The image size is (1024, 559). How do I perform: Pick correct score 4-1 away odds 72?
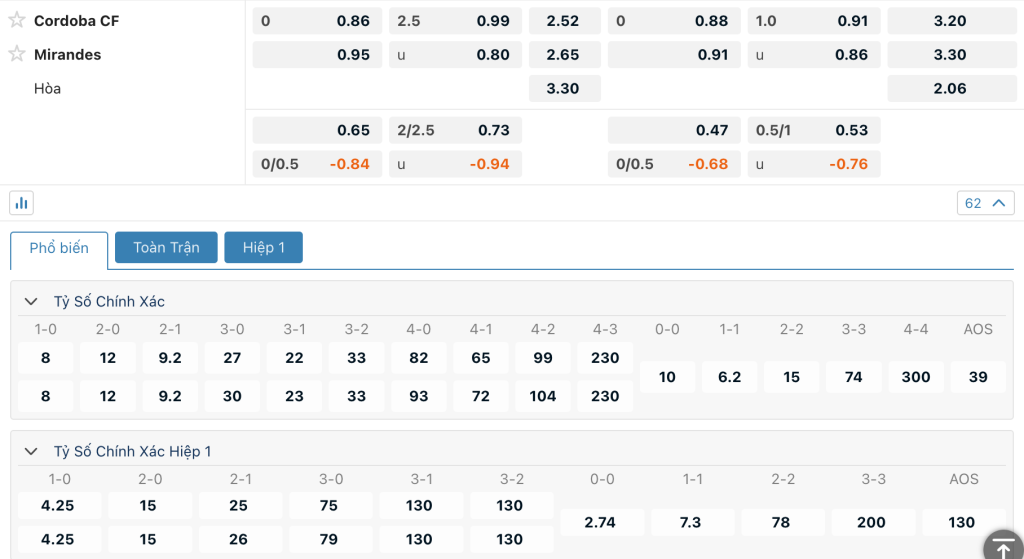click(x=481, y=396)
